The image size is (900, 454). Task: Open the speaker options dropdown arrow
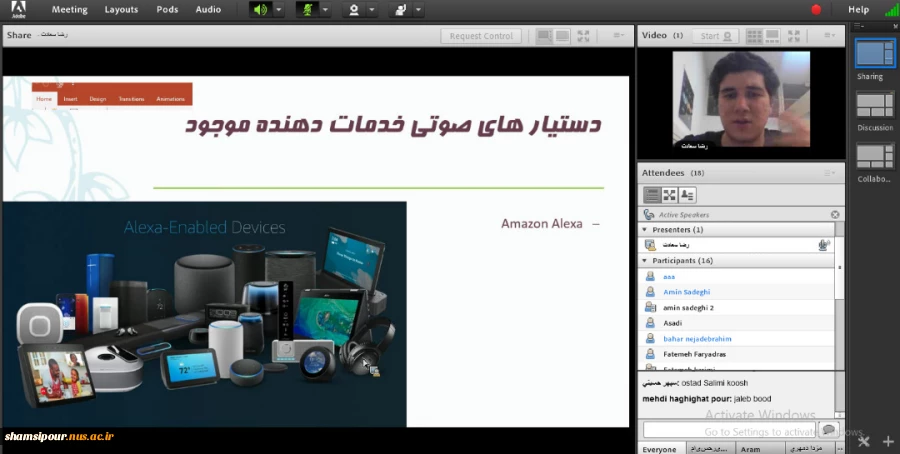point(278,10)
